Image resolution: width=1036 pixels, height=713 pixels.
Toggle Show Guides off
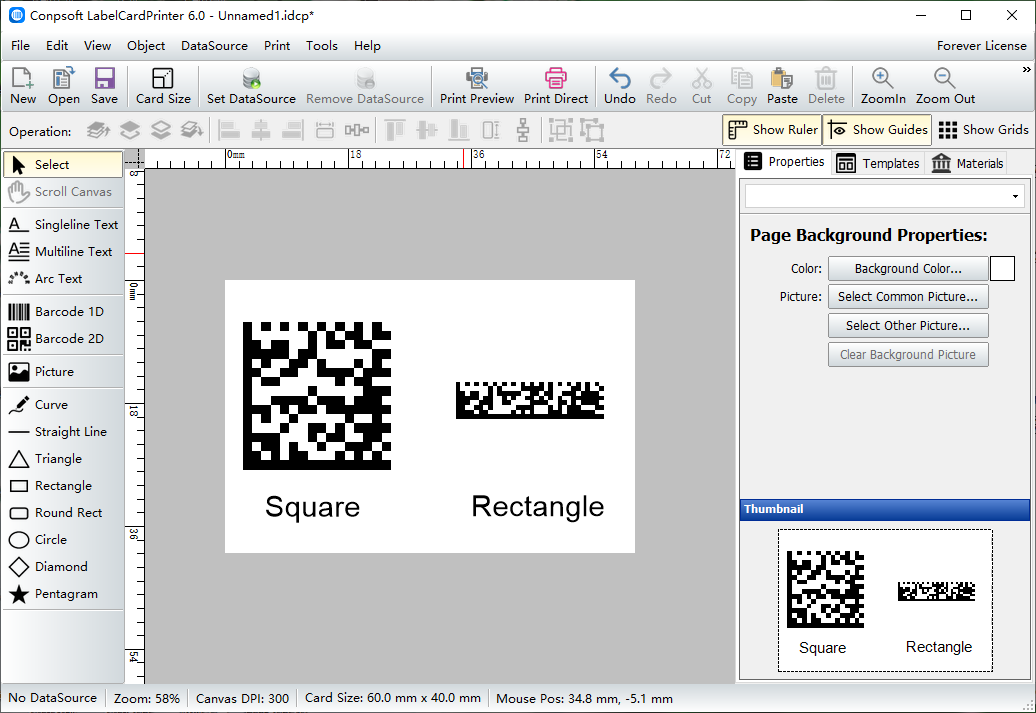pos(877,130)
